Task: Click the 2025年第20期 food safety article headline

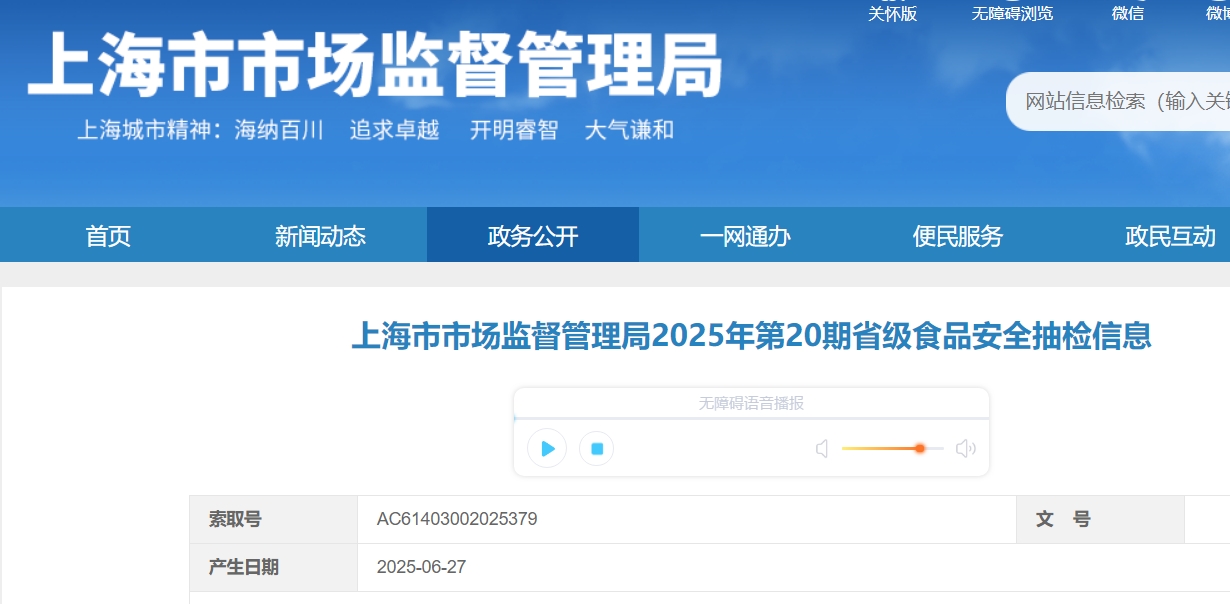Action: (751, 336)
